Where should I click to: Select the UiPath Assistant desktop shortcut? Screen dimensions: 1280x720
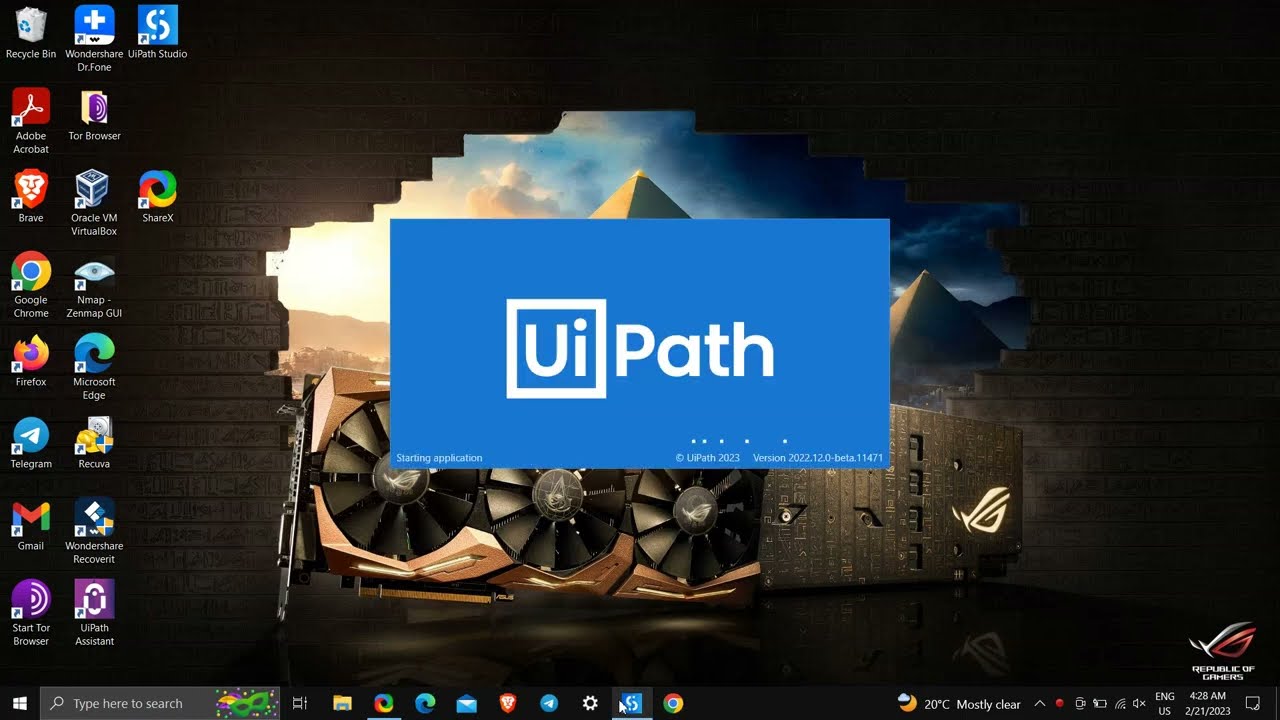(x=94, y=612)
